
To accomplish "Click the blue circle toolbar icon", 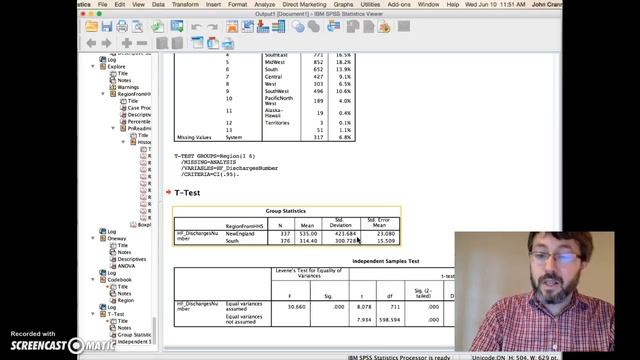I will 298,27.
